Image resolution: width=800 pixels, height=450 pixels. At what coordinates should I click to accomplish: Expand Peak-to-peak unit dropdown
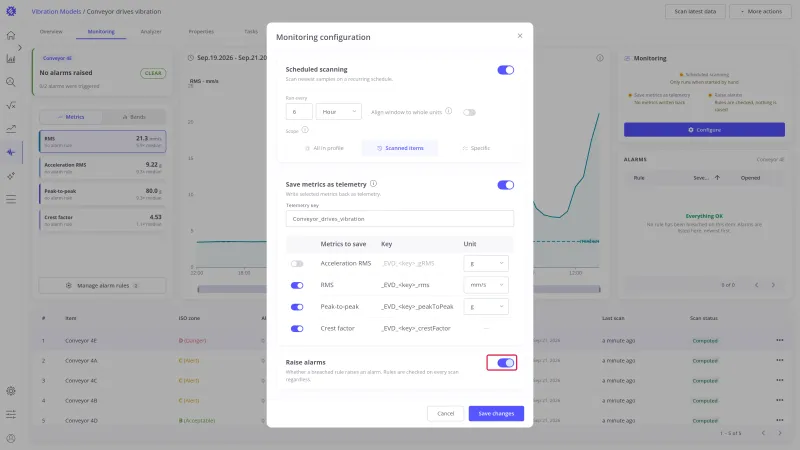tap(486, 307)
